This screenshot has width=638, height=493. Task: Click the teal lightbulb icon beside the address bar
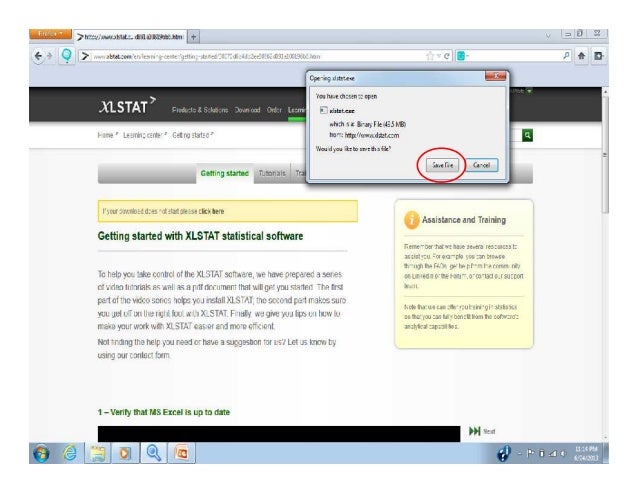click(66, 55)
